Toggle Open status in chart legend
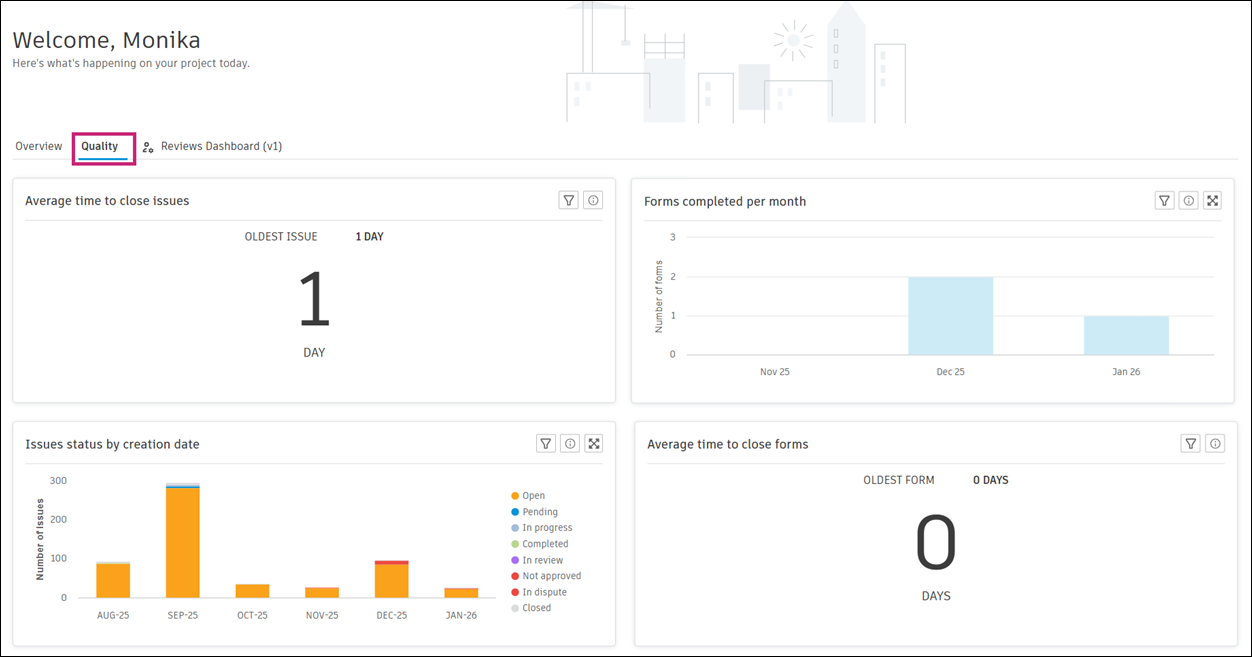The width and height of the screenshot is (1252, 657). 528,496
